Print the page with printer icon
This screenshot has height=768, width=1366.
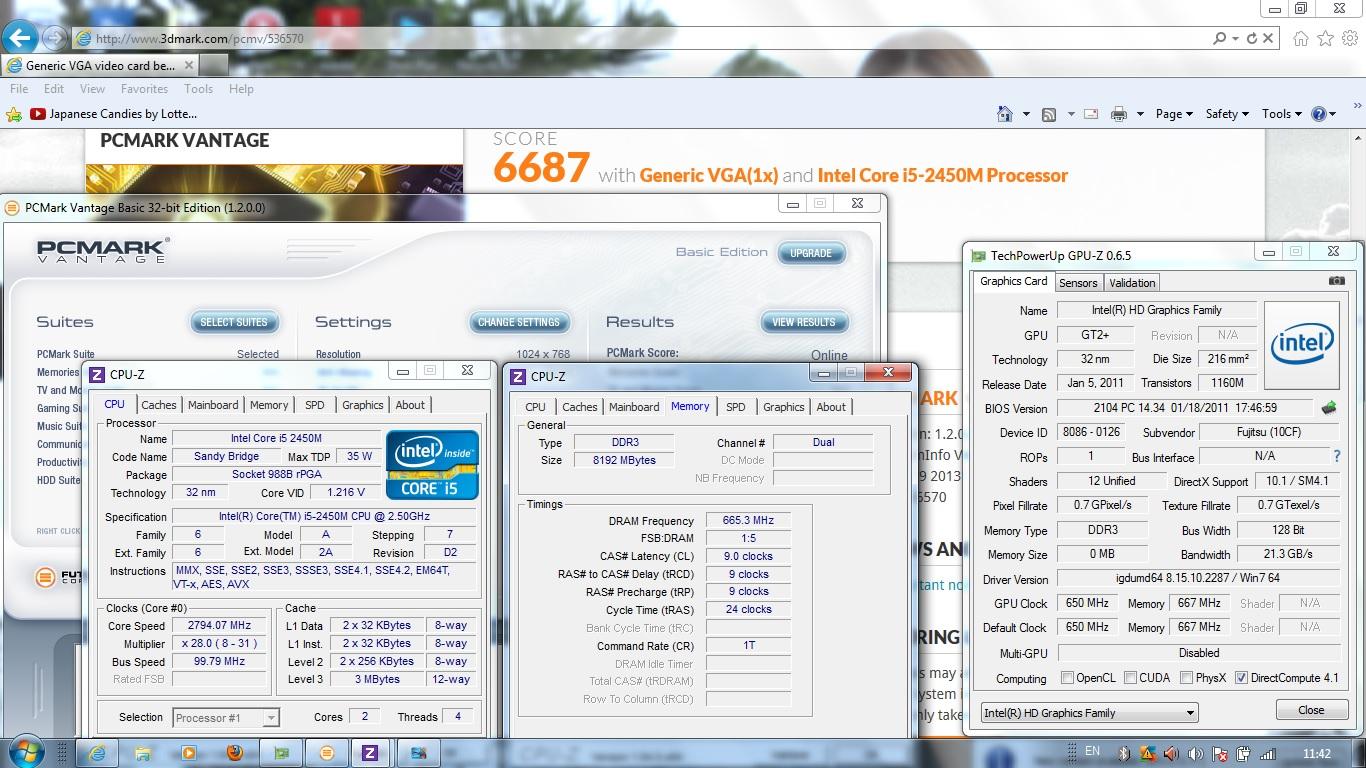pyautogui.click(x=1119, y=114)
